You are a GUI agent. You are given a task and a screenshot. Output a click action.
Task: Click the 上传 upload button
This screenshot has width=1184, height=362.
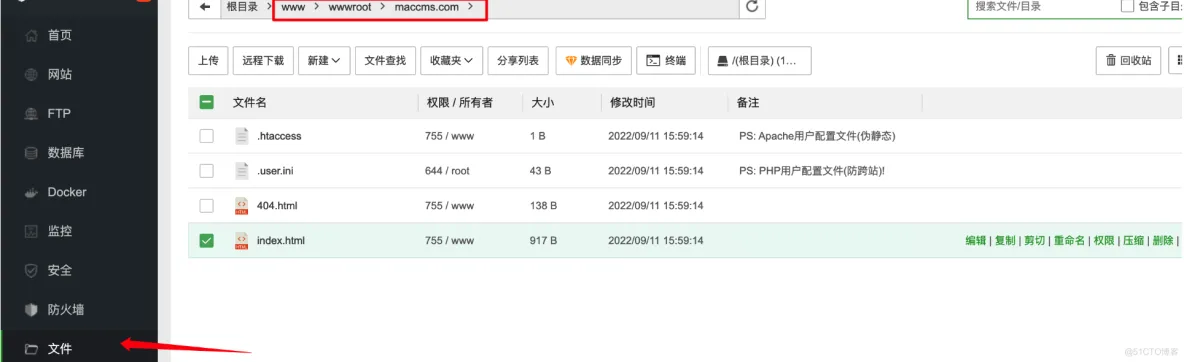(208, 61)
